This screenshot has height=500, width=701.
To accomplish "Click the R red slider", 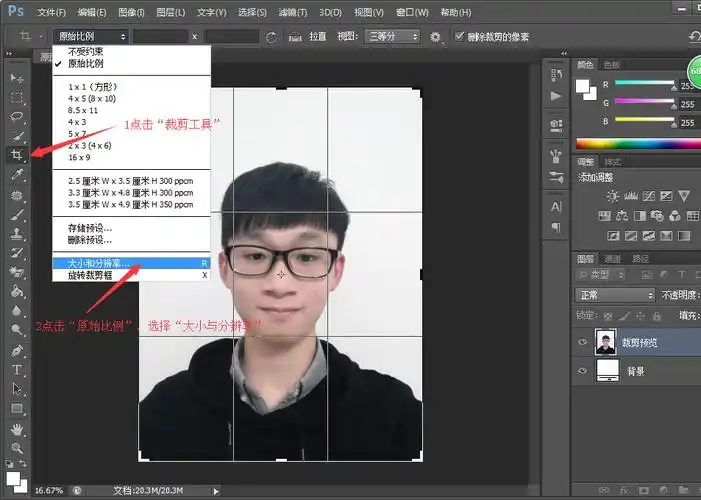I will (644, 83).
